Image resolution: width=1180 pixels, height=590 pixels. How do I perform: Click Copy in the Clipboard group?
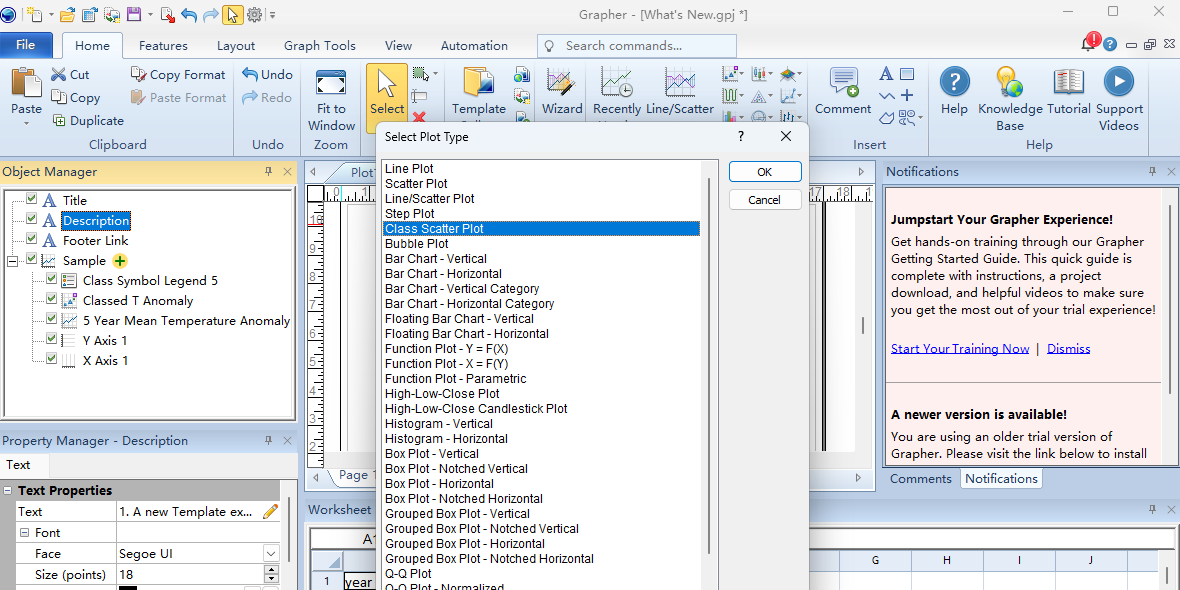coord(75,97)
